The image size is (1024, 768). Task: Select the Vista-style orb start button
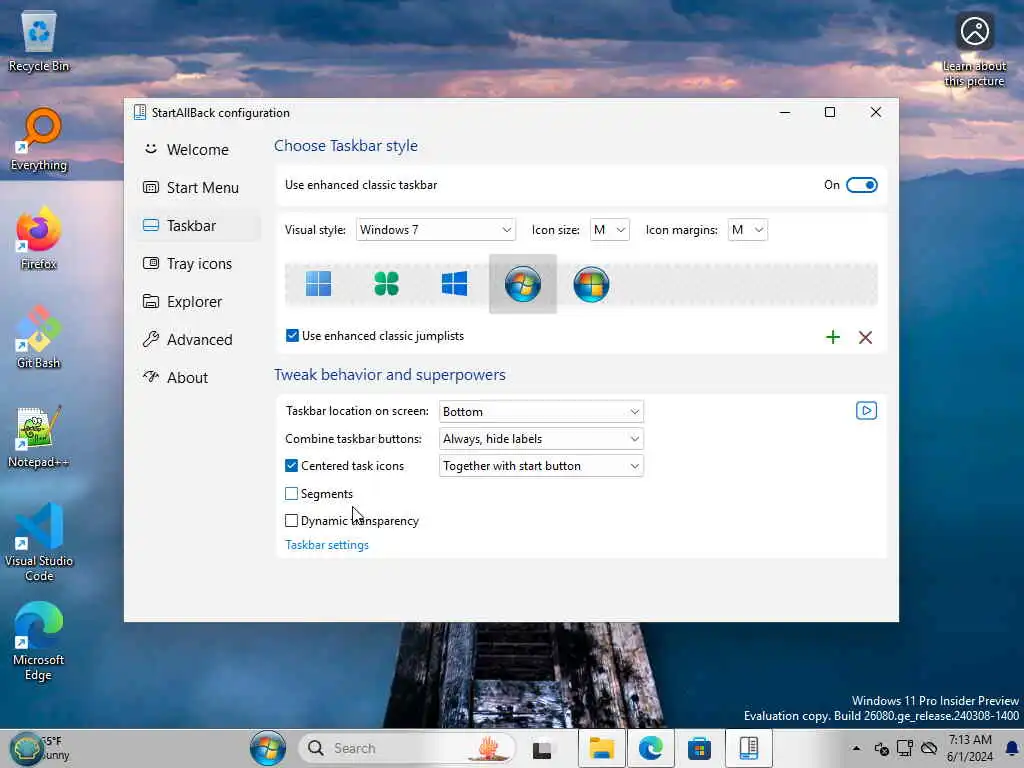(x=591, y=284)
